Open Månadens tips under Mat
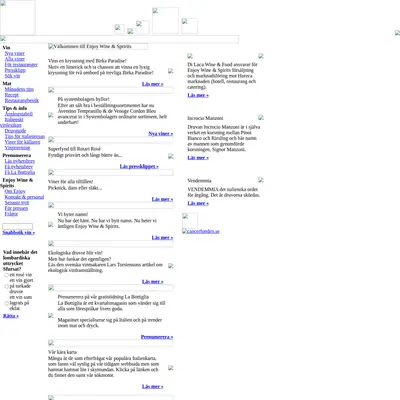 click(19, 89)
